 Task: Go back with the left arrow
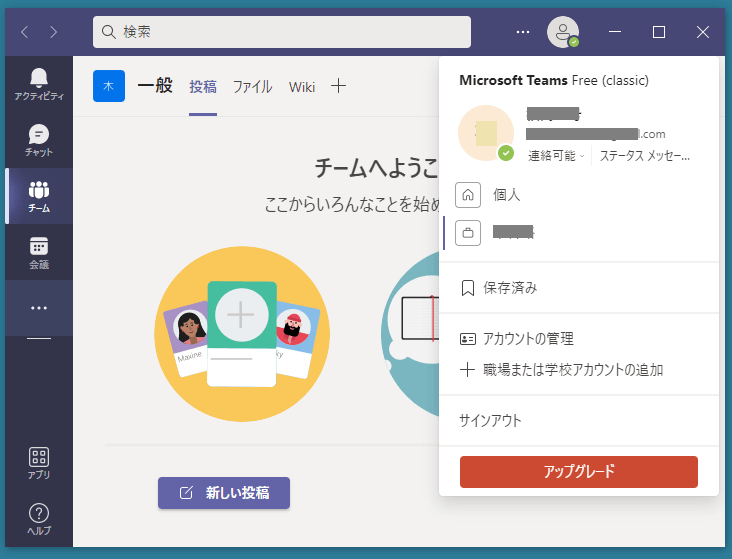(x=25, y=32)
